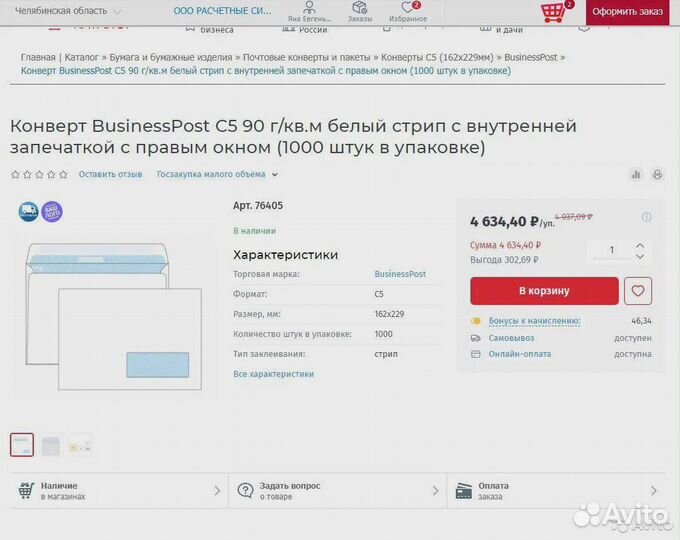
Task: Click the Арт. 76405 article number
Action: 258,206
